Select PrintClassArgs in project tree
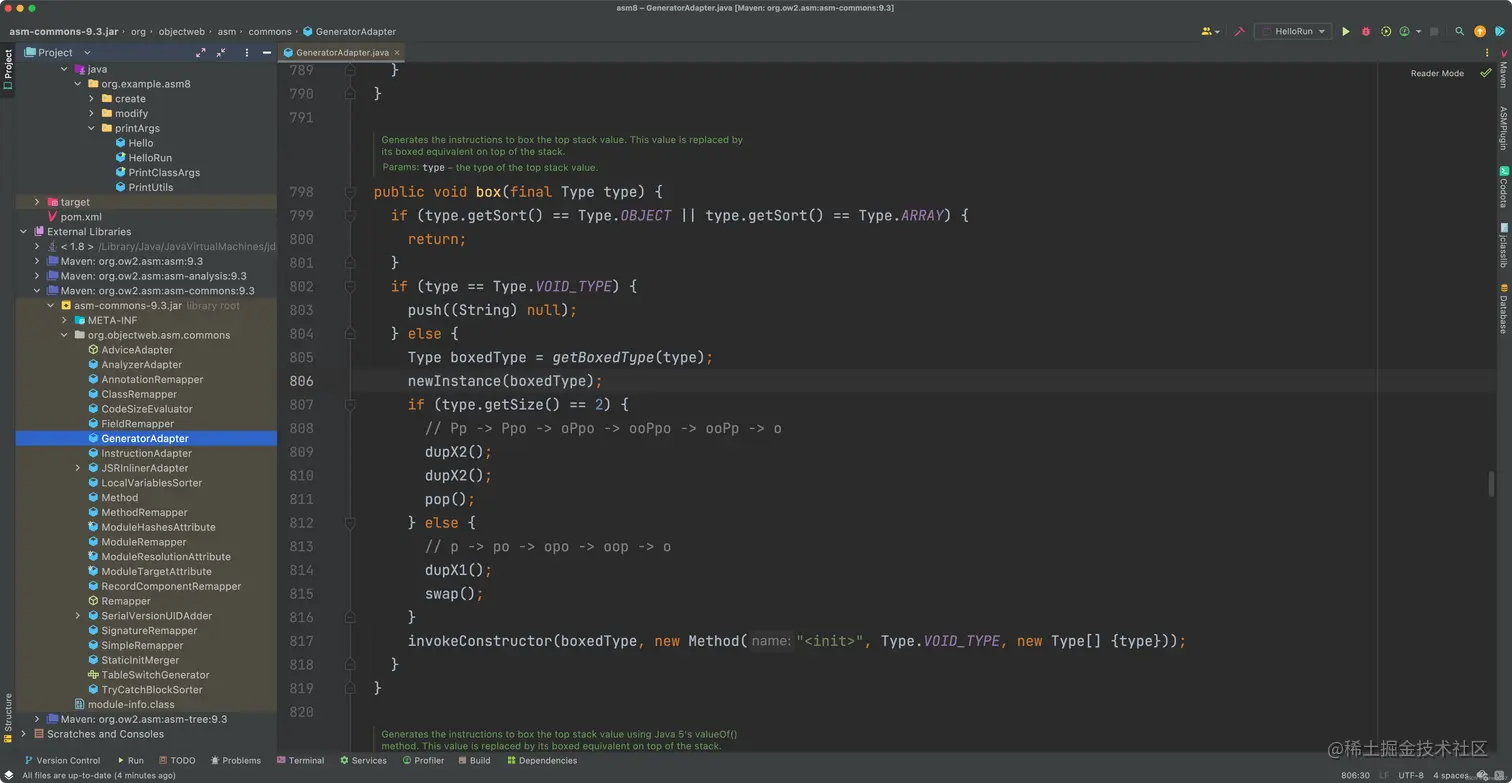 pos(164,172)
